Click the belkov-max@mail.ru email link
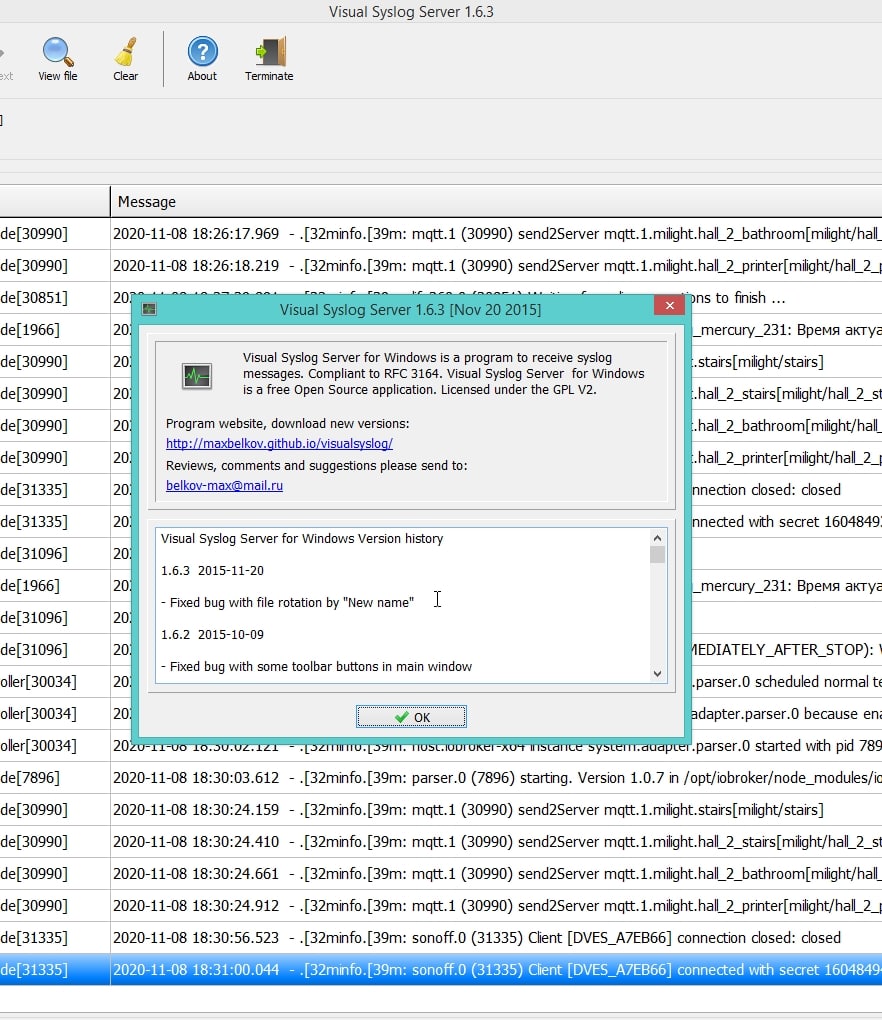Viewport: 882px width, 1020px height. [224, 485]
